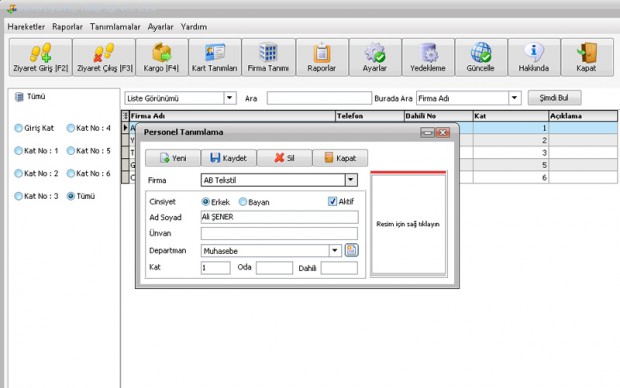
Task: Select the Kat No : 6 radio button
Action: point(71,173)
